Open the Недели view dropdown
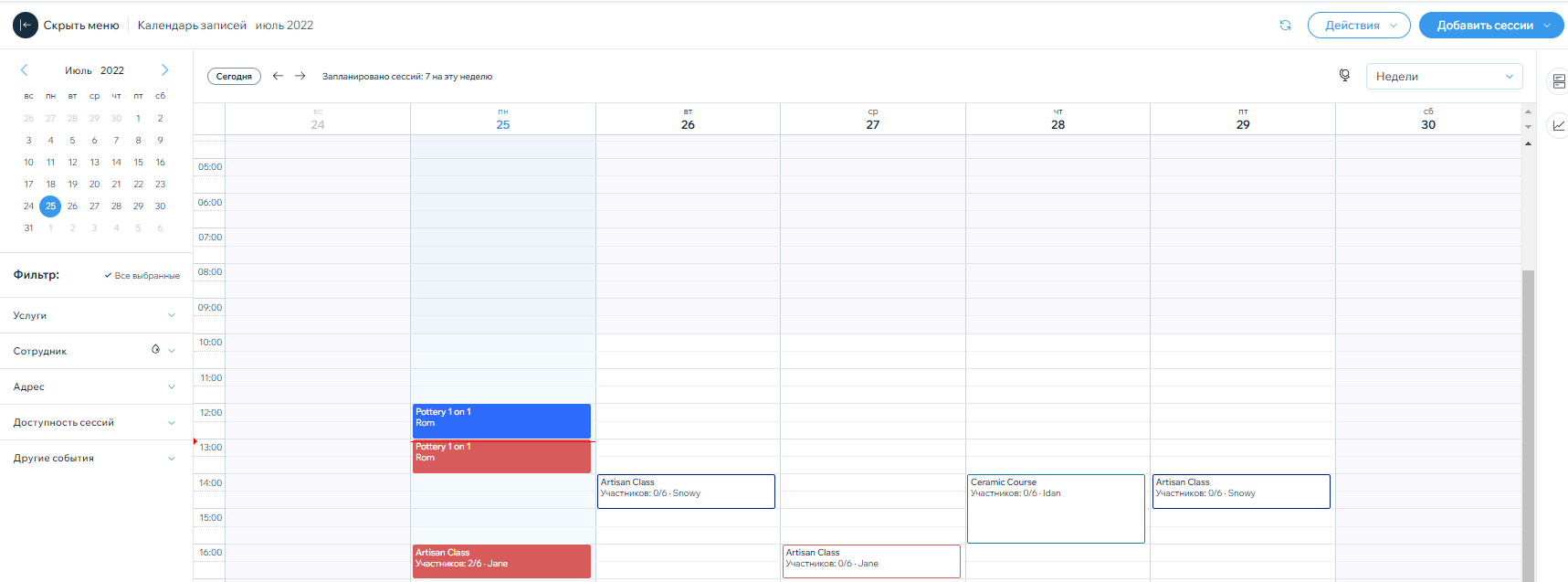Screen dimensions: 1568x582 click(1444, 77)
